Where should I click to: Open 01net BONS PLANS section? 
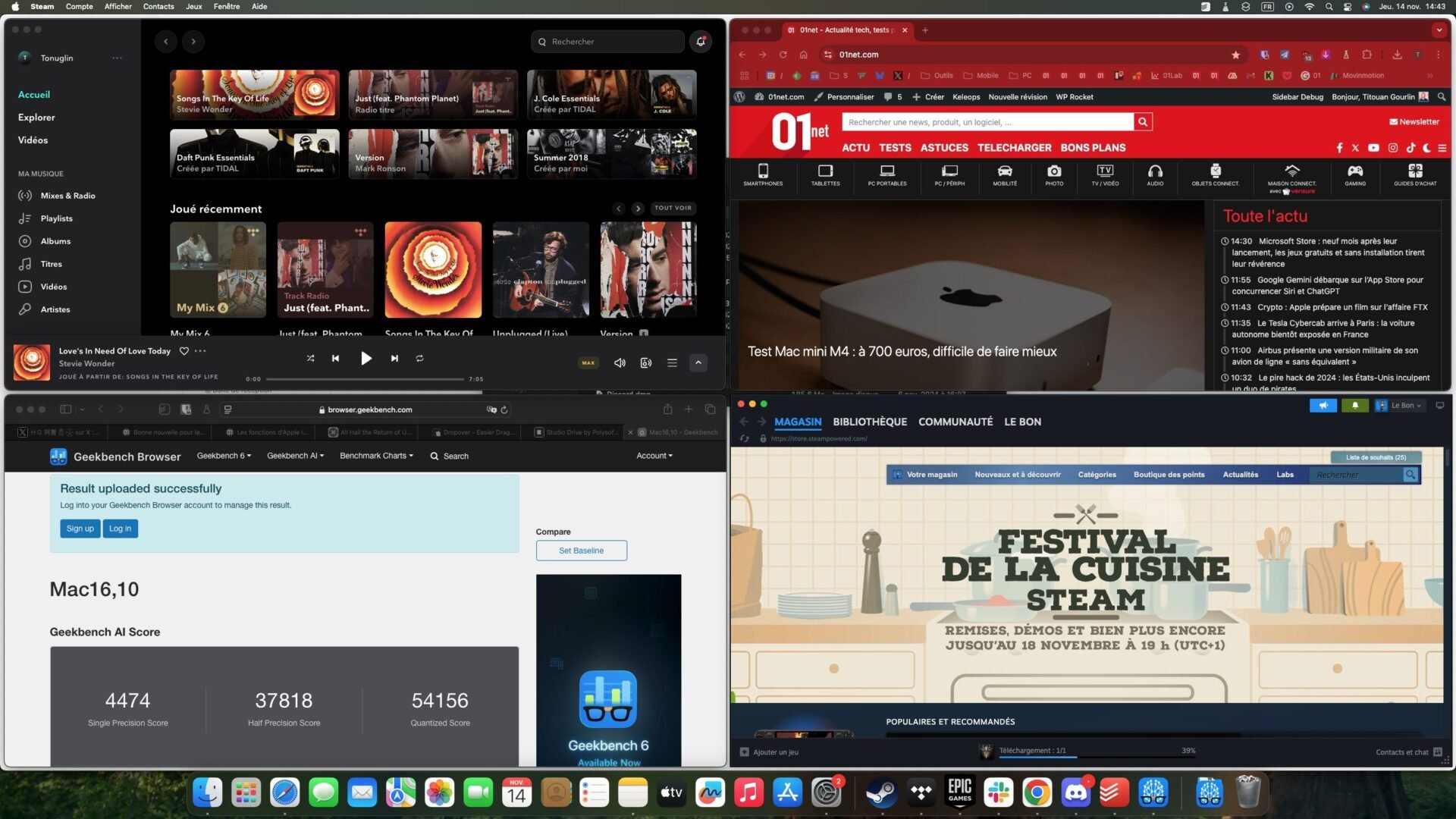click(1093, 148)
